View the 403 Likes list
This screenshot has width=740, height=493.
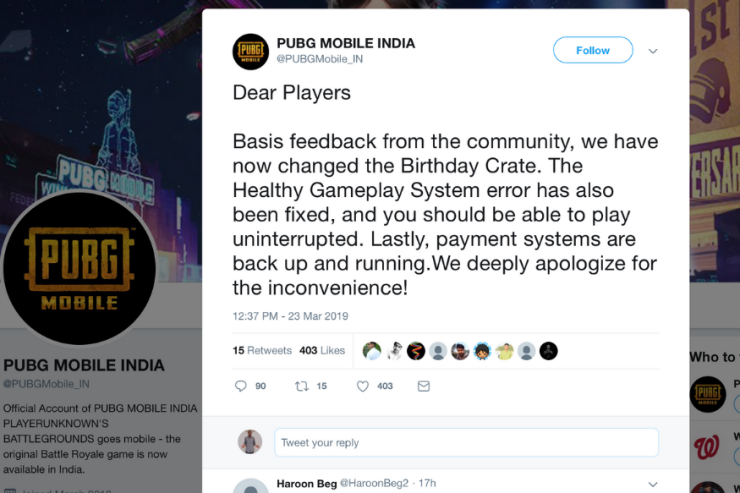[x=322, y=351]
